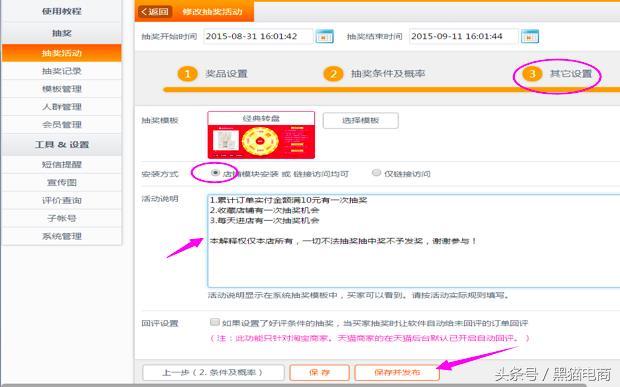Open 人群管理 in the sidebar
This screenshot has height=387, width=620.
point(62,107)
